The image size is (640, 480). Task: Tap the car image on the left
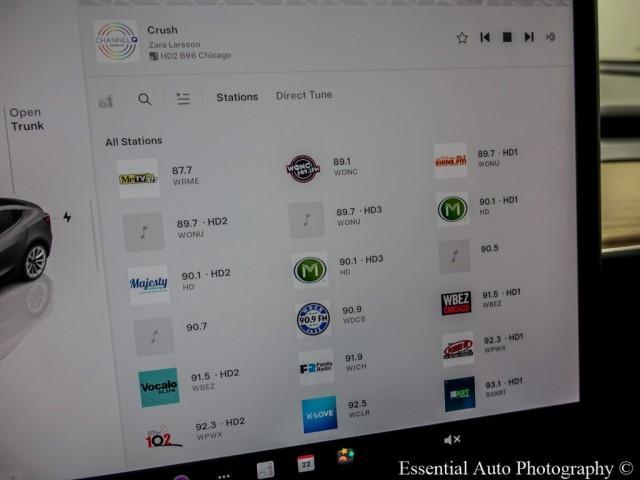pos(24,241)
